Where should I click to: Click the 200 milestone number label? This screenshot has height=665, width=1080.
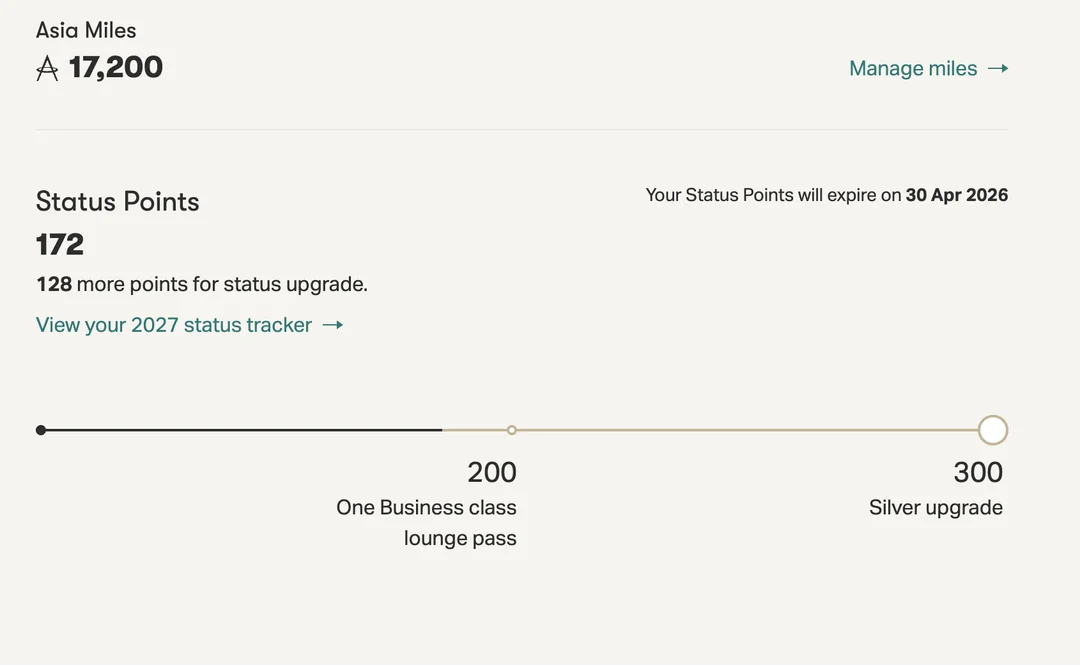point(492,472)
